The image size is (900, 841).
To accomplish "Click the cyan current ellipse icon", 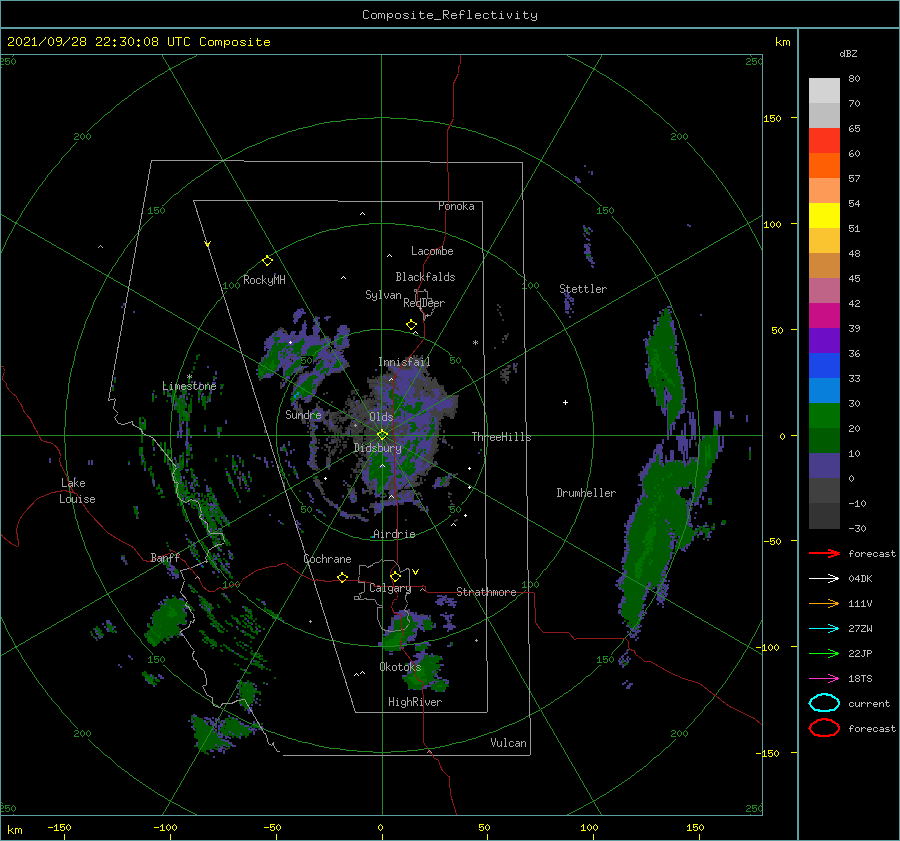I will 824,703.
